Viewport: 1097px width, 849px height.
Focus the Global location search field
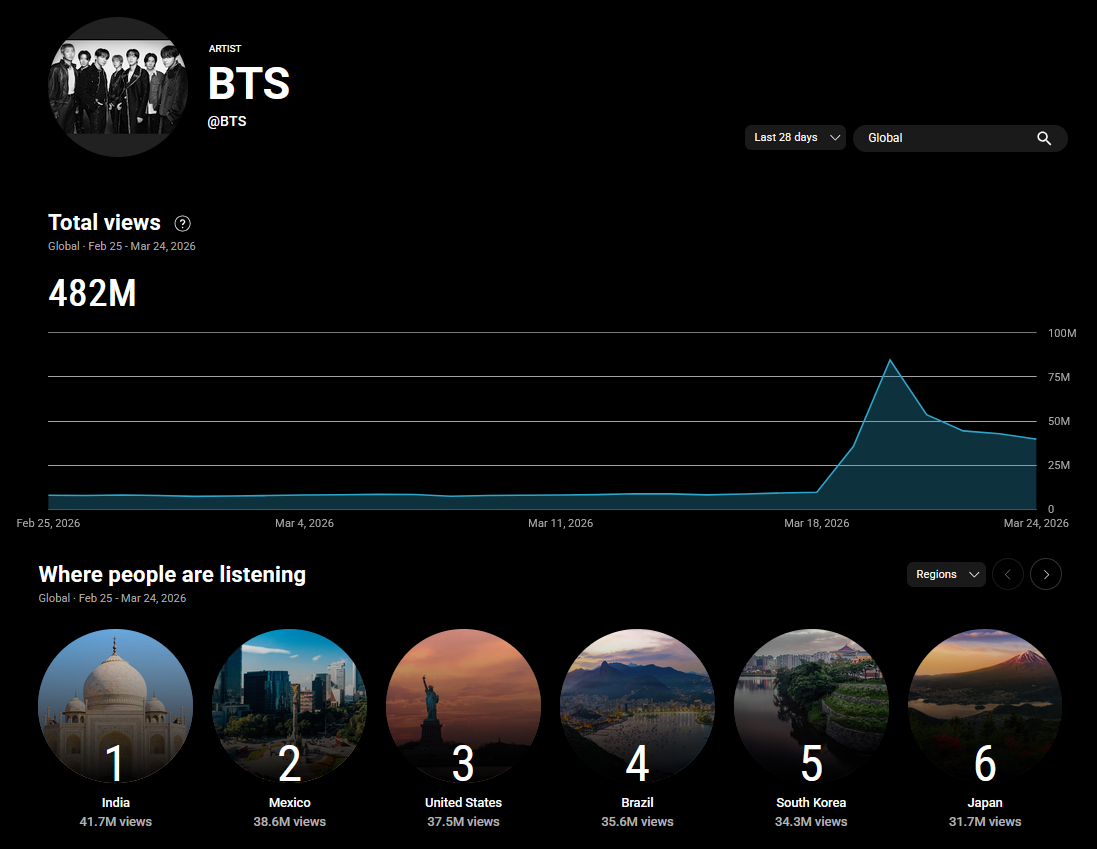[x=960, y=138]
